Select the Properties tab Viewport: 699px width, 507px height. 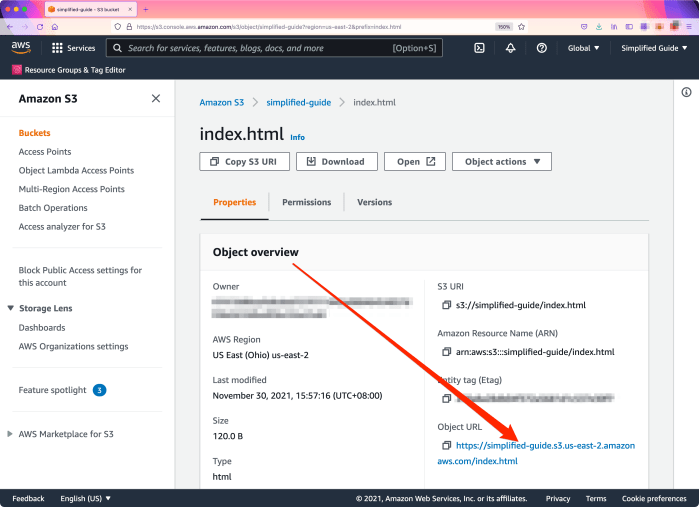(x=234, y=202)
